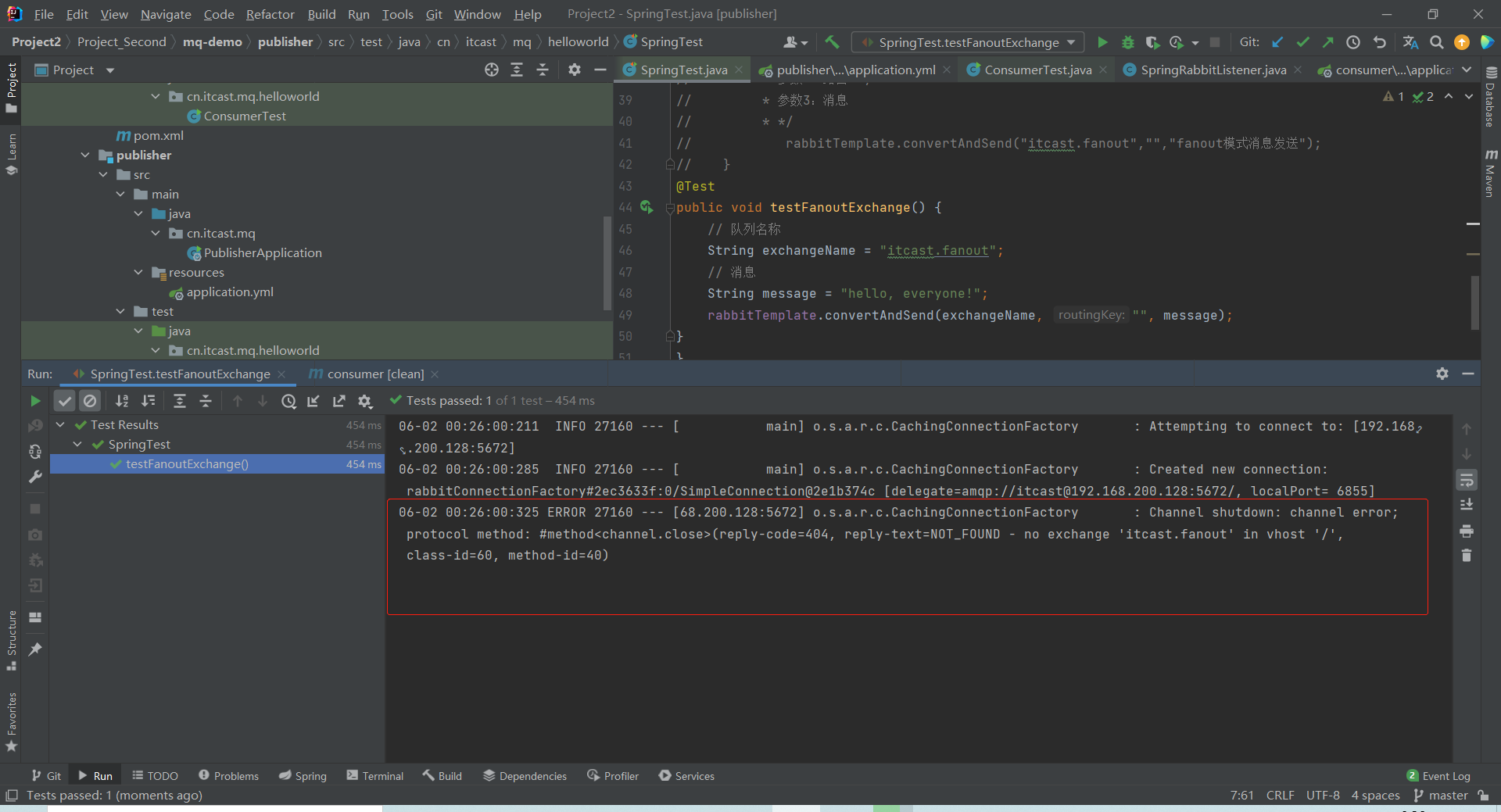Import test results icon
This screenshot has height=812, width=1501.
coord(313,401)
